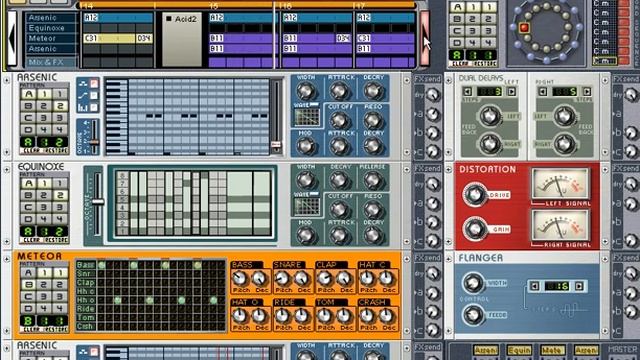Turn the WIDTH knob on first Arsenic
640x360 pixels.
coord(306,91)
